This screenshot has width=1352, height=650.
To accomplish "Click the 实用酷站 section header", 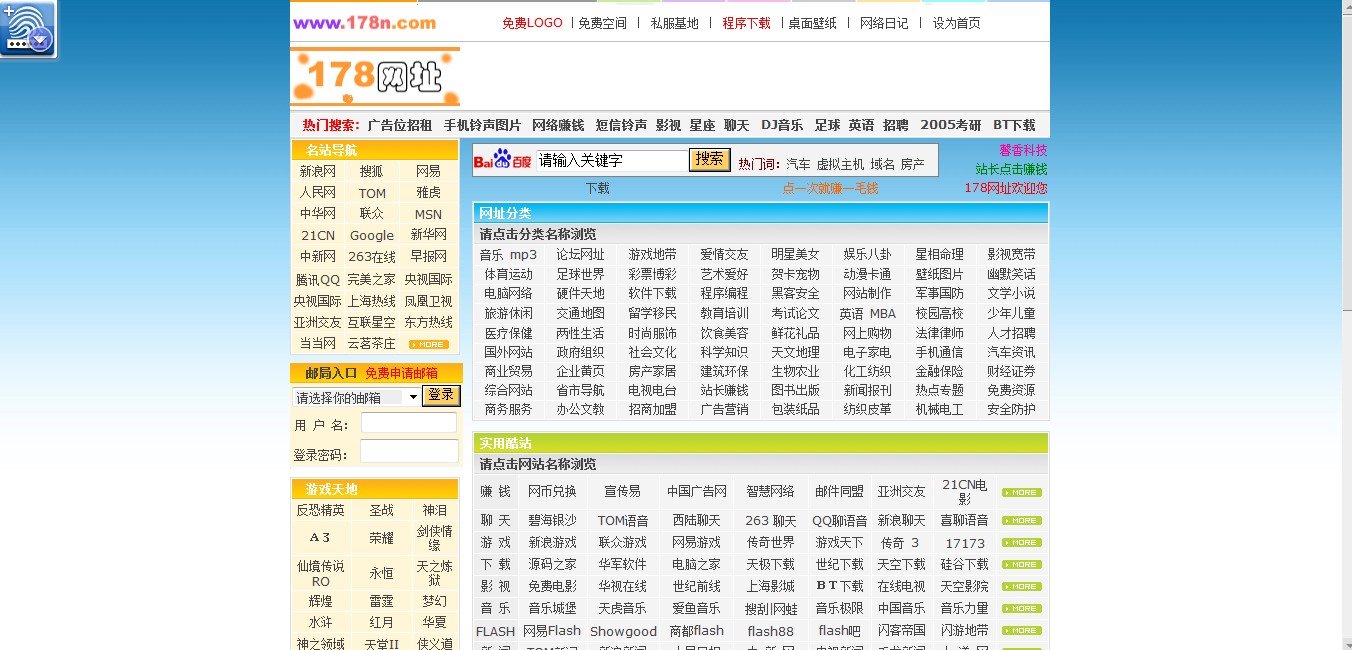I will click(x=760, y=443).
